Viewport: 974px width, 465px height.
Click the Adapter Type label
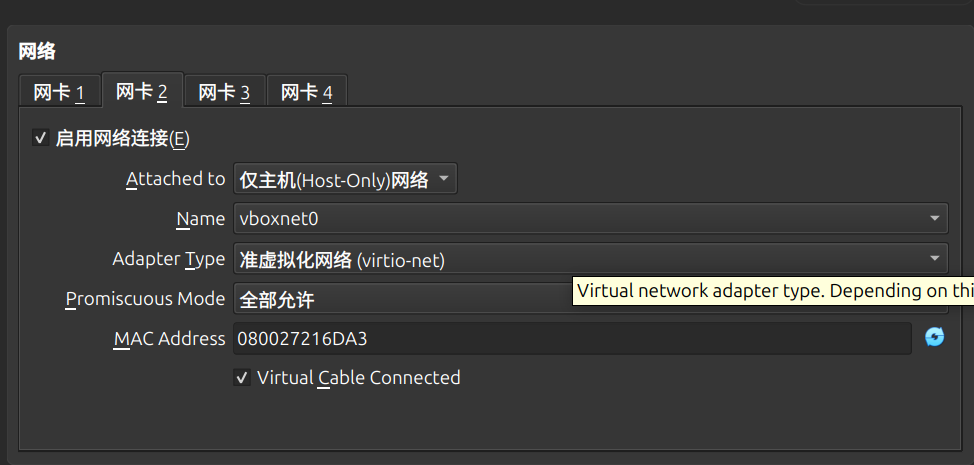coord(168,259)
